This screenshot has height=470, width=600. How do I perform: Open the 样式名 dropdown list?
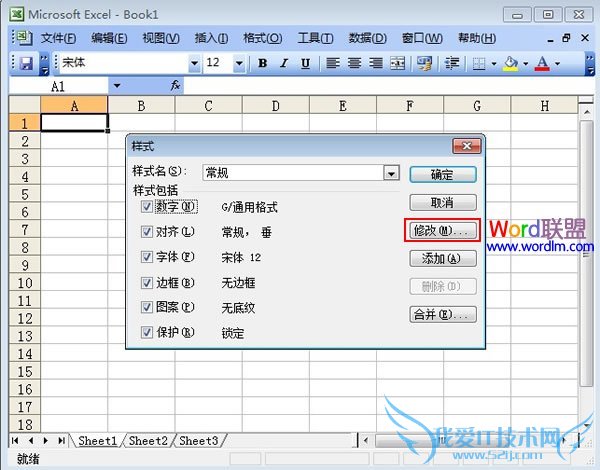(x=391, y=173)
